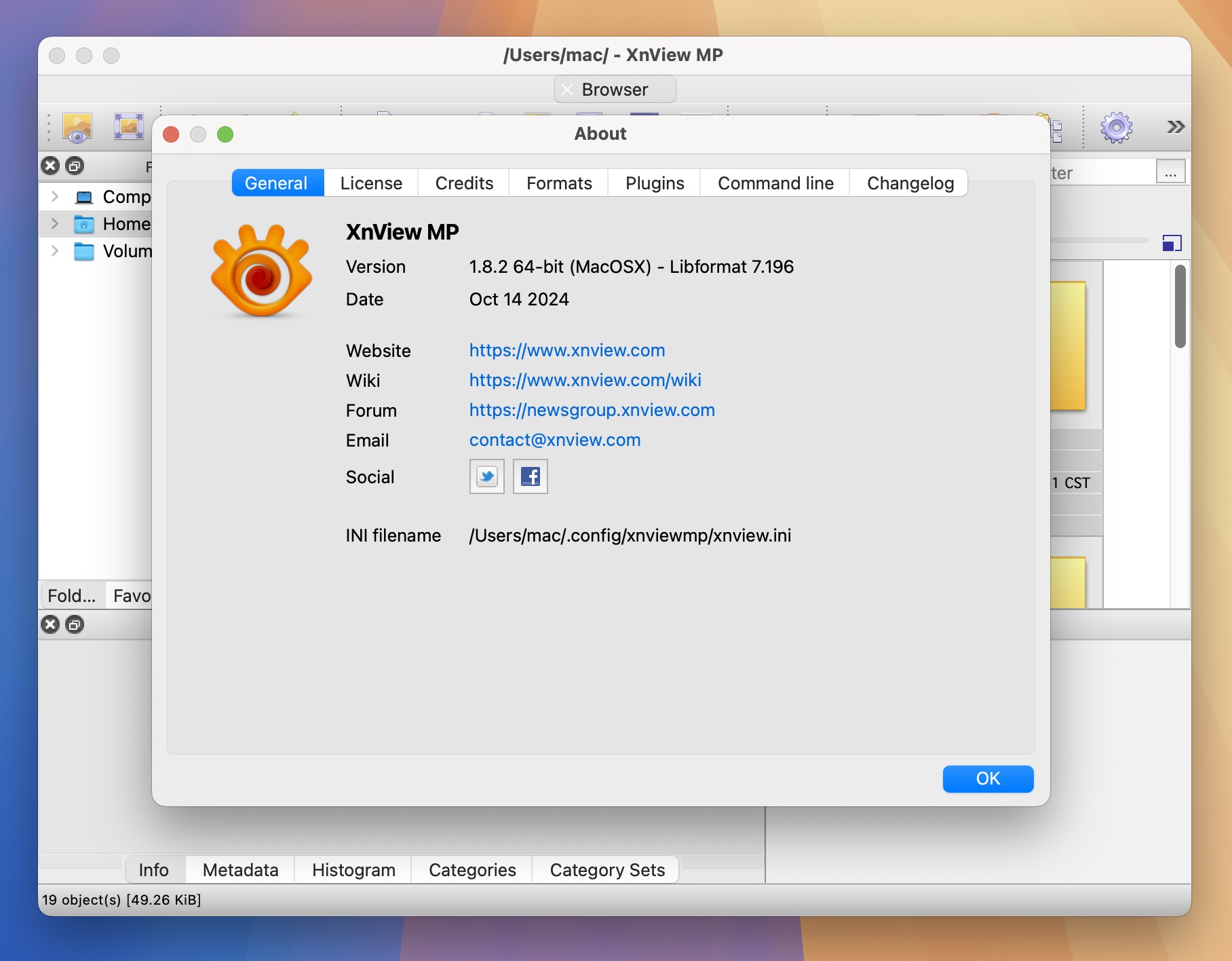This screenshot has width=1232, height=961.
Task: Expand the toolbar overflow double-arrow
Action: click(x=1175, y=127)
